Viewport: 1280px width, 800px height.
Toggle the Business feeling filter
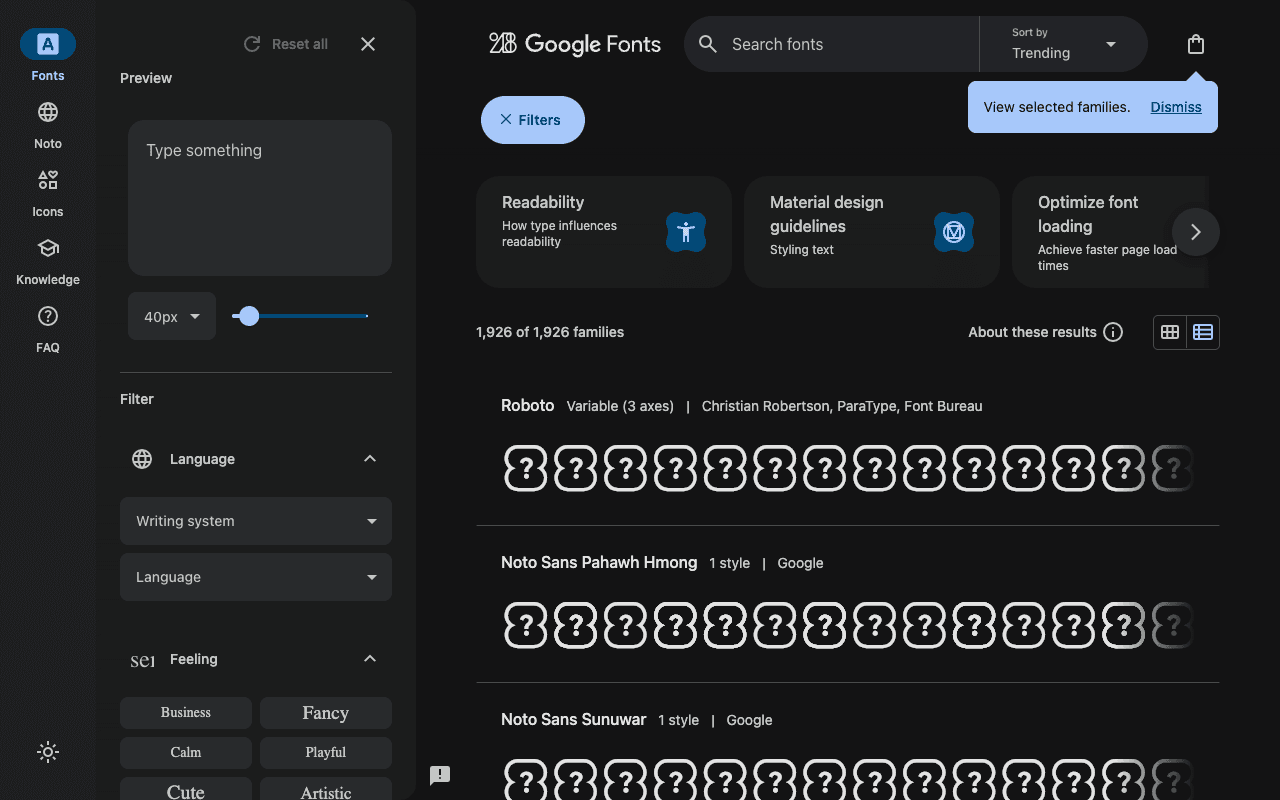click(185, 712)
